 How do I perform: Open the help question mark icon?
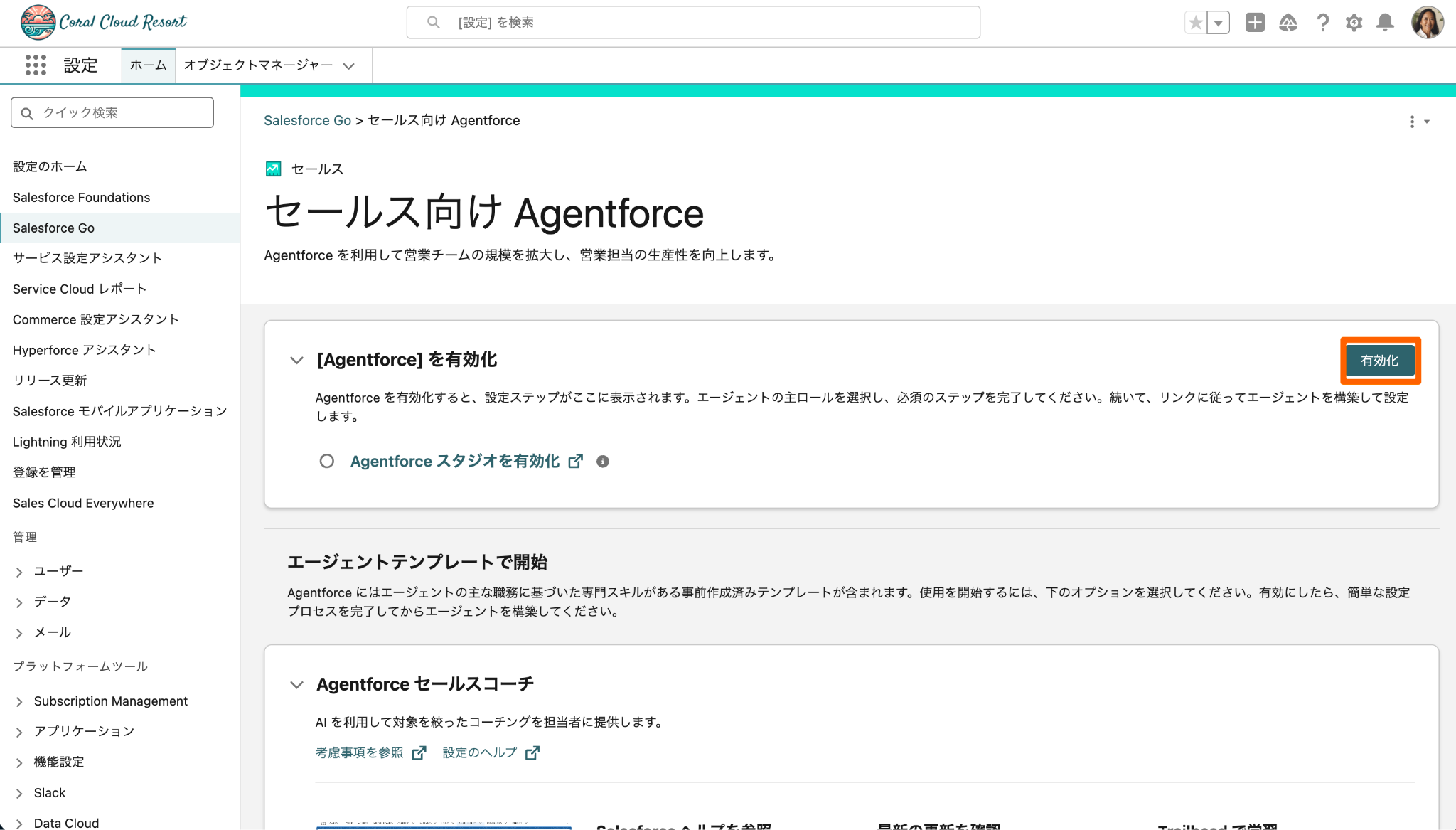coord(1322,23)
